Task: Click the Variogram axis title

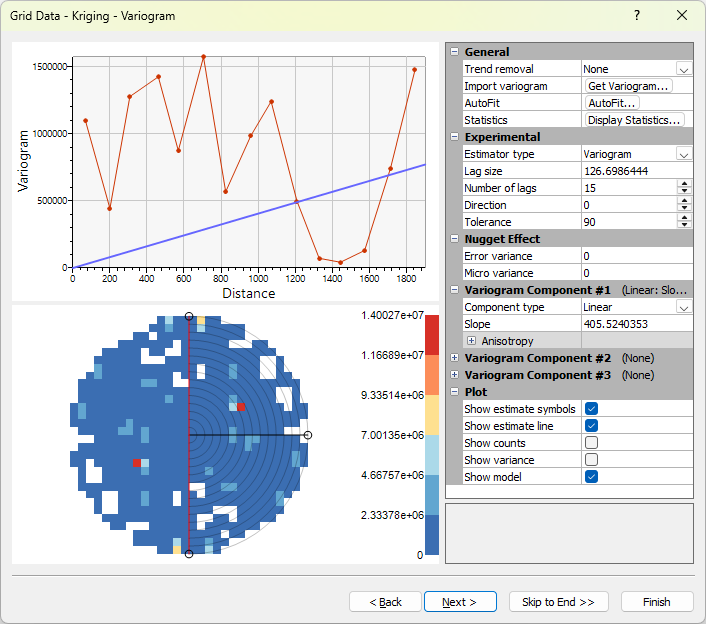Action: (x=23, y=161)
